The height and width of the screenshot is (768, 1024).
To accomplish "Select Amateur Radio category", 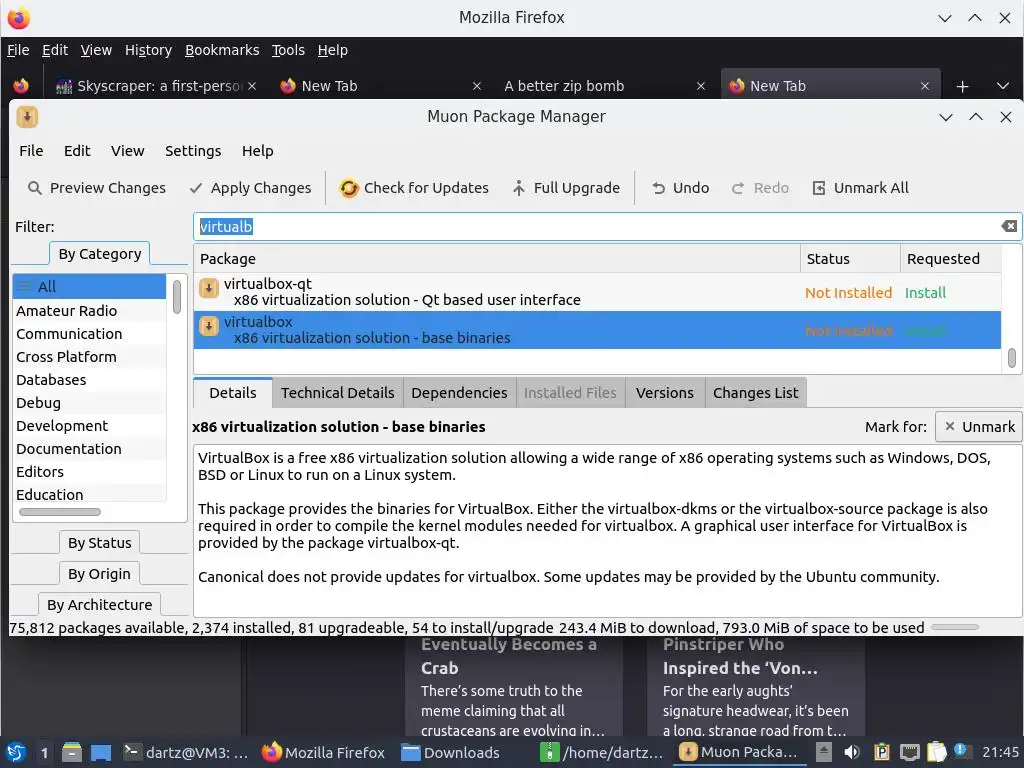I will click(x=89, y=311).
